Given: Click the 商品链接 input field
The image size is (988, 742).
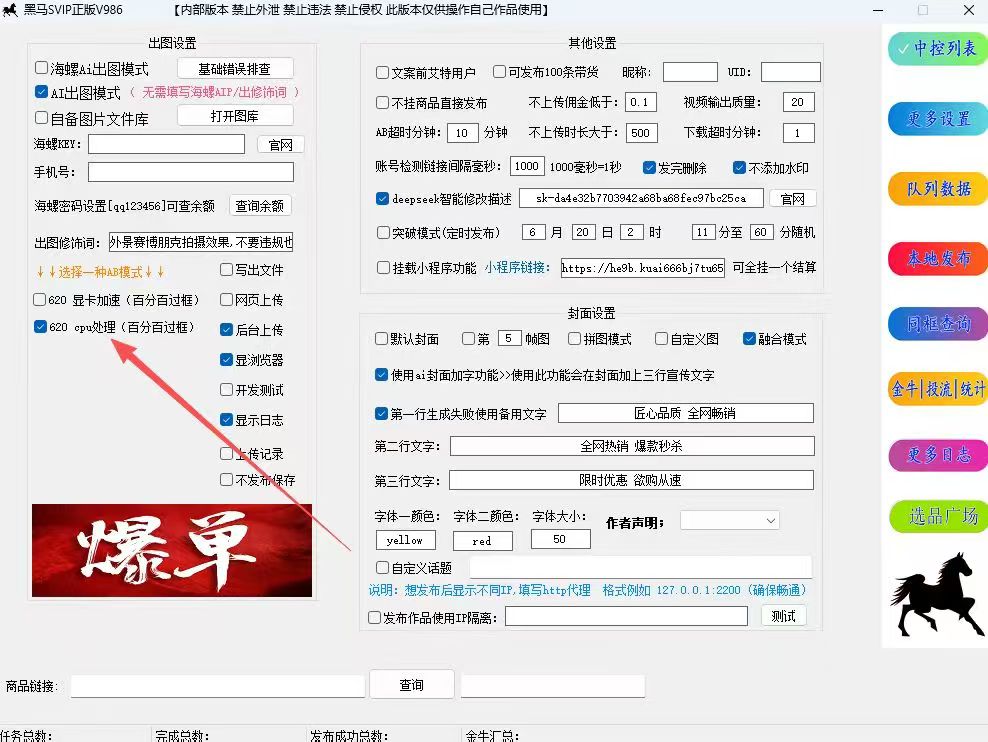Looking at the screenshot, I should [x=218, y=686].
